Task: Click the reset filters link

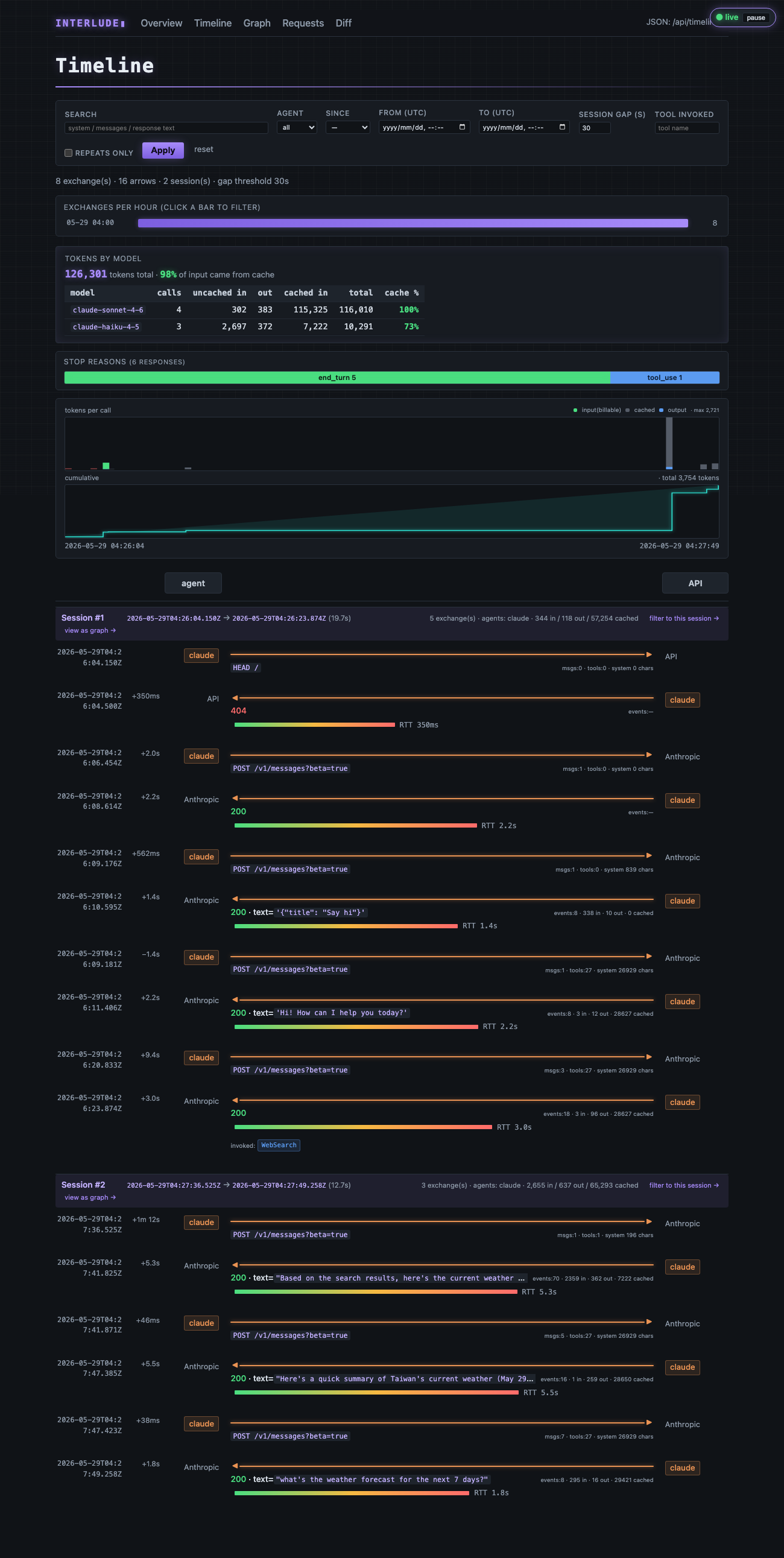Action: [x=203, y=150]
